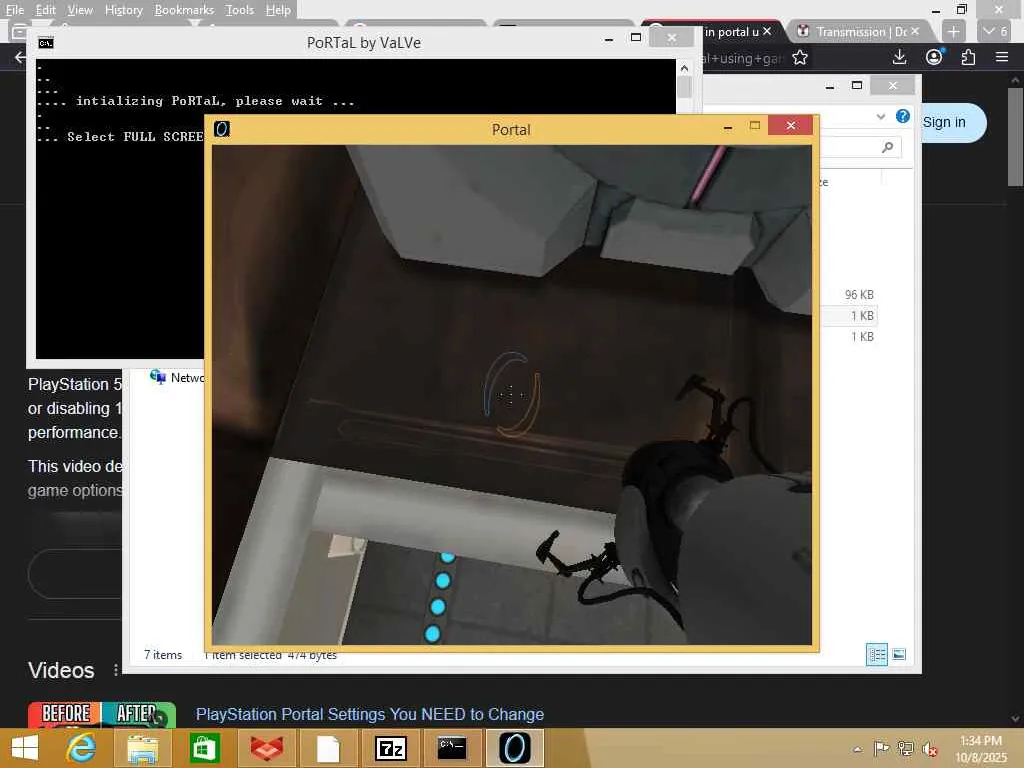Image resolution: width=1024 pixels, height=768 pixels.
Task: Select Network in the Explorer navigation pane
Action: [177, 377]
